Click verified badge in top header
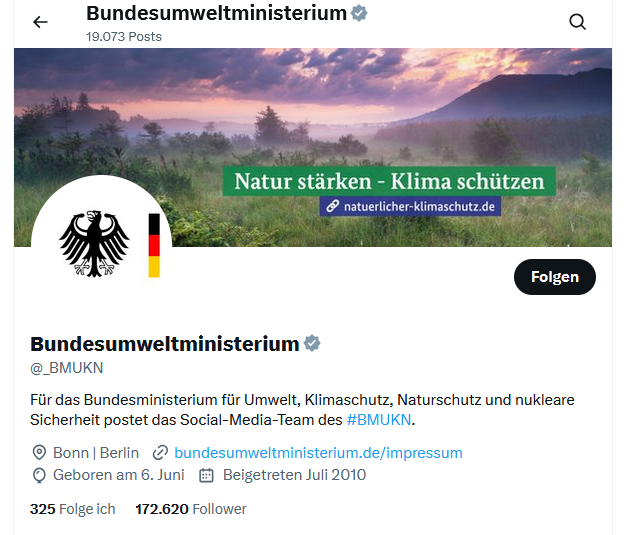Viewport: 631px width, 535px height. (x=359, y=13)
